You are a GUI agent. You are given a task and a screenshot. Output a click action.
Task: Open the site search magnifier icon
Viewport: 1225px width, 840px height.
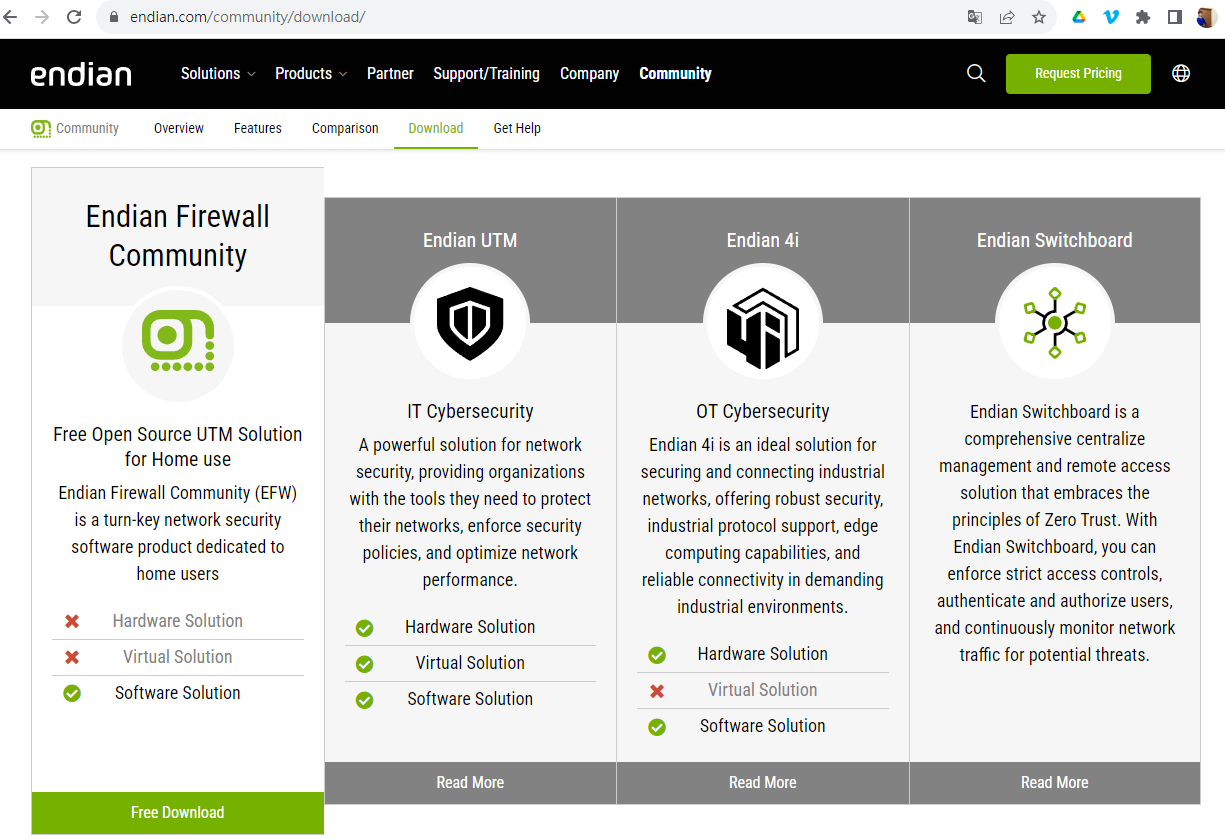tap(977, 73)
